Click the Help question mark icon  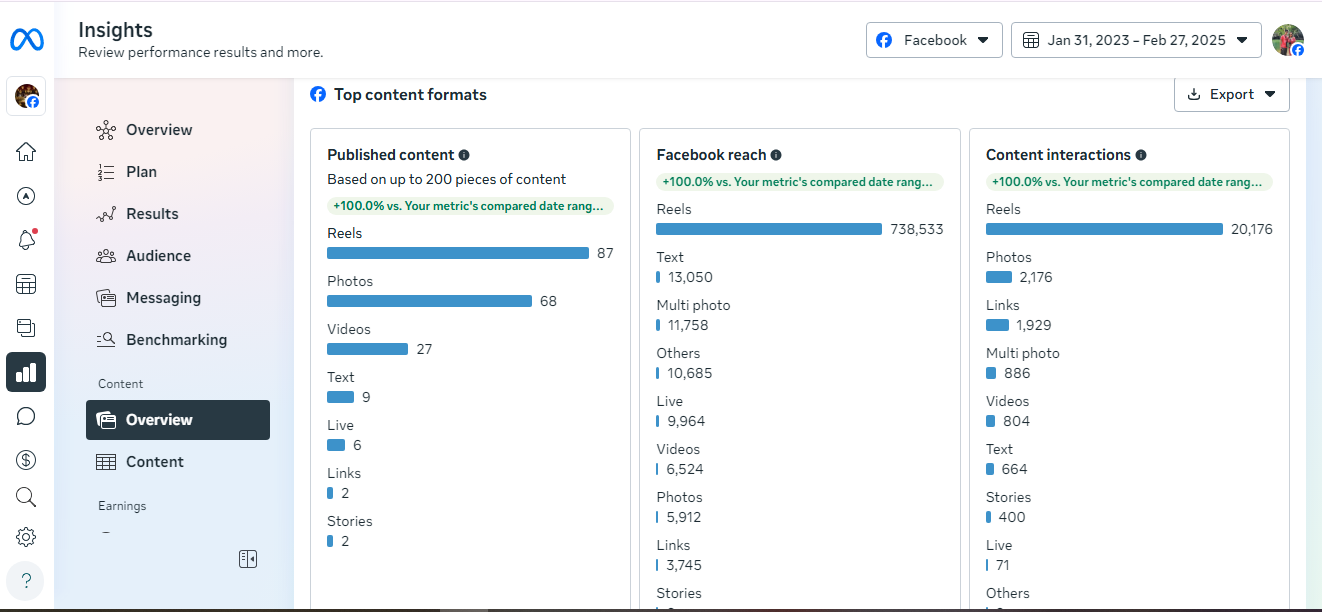click(x=26, y=581)
